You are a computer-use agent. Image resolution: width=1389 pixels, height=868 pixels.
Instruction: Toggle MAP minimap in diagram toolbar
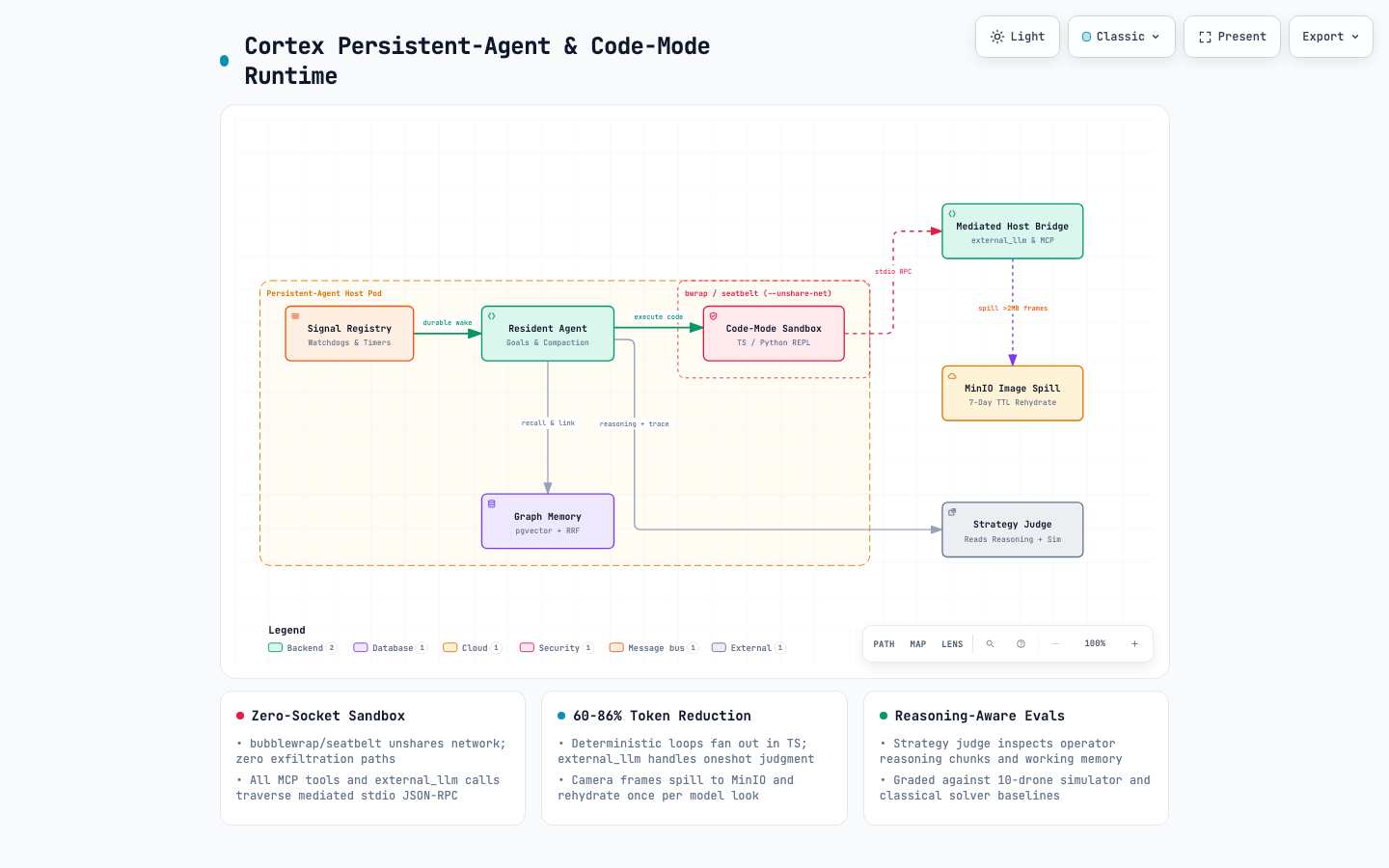coord(918,644)
